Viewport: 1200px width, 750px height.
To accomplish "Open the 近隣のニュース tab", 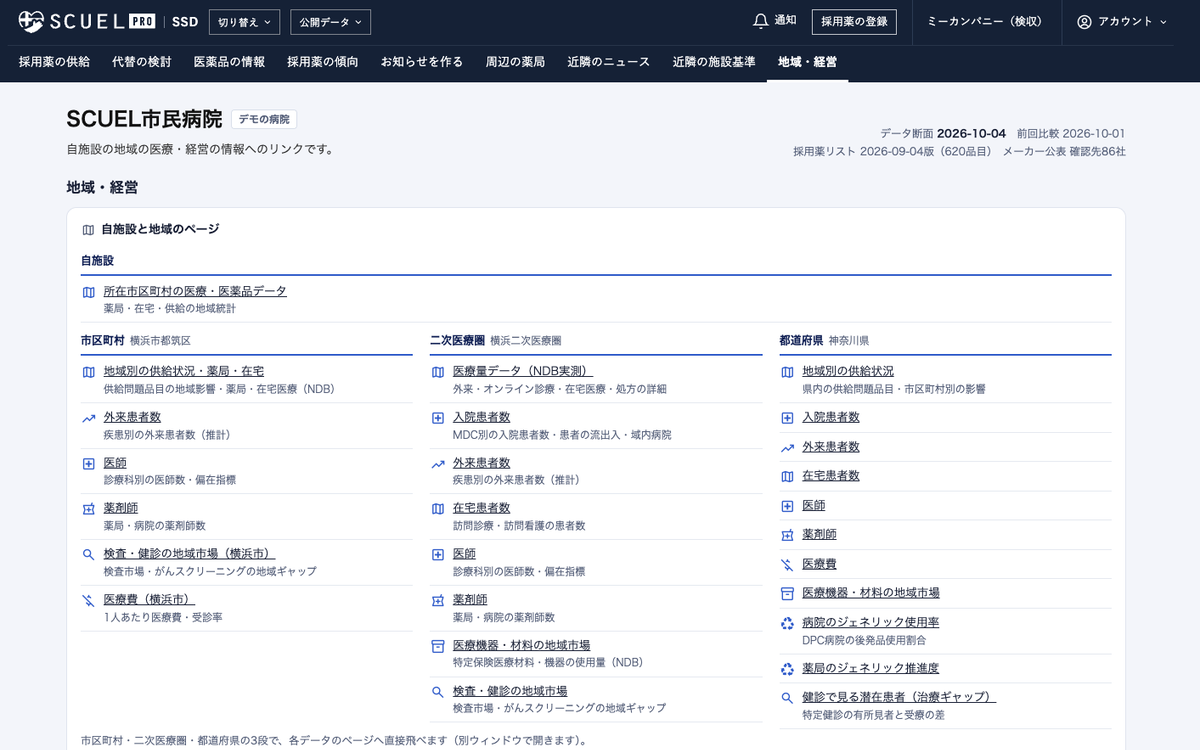I will click(x=609, y=62).
